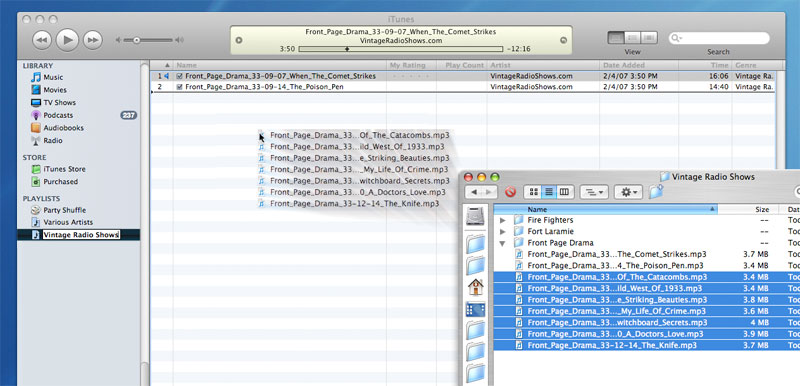Viewport: 800px width, 386px height.
Task: Click the Podcasts 237 unplayed badge
Action: pyautogui.click(x=129, y=115)
